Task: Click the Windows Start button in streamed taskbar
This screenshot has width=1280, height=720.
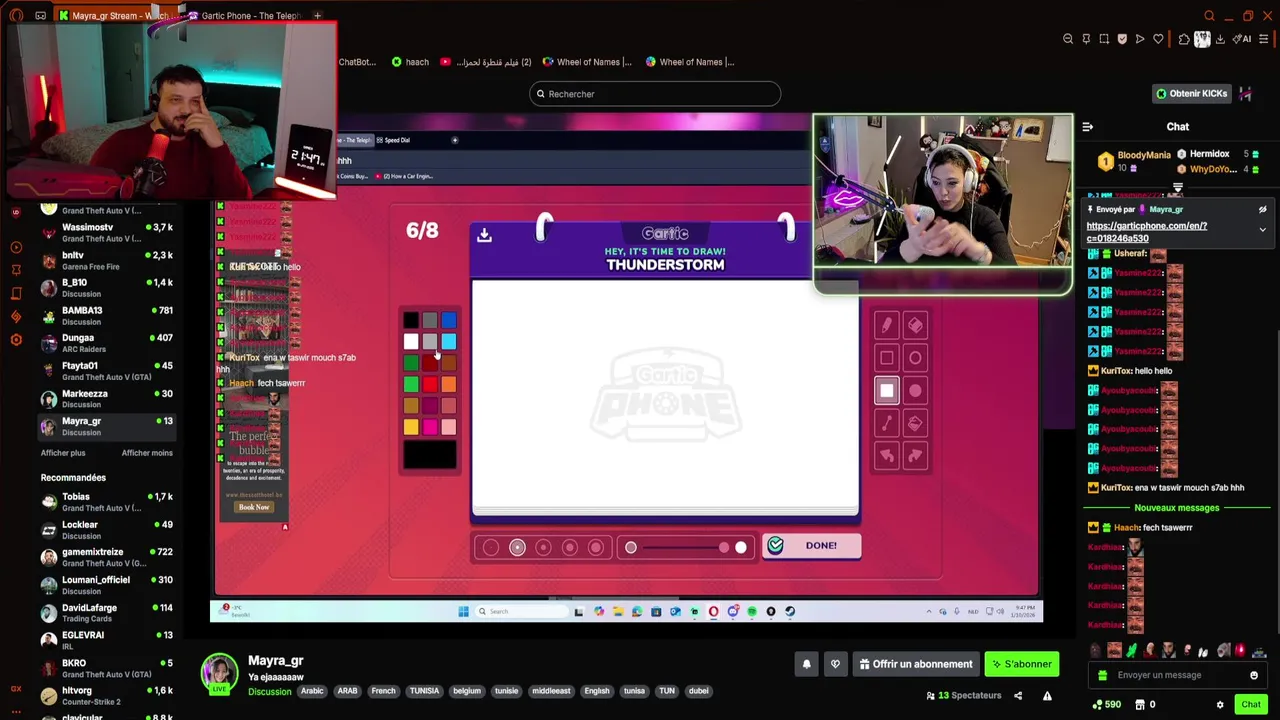Action: [x=463, y=611]
